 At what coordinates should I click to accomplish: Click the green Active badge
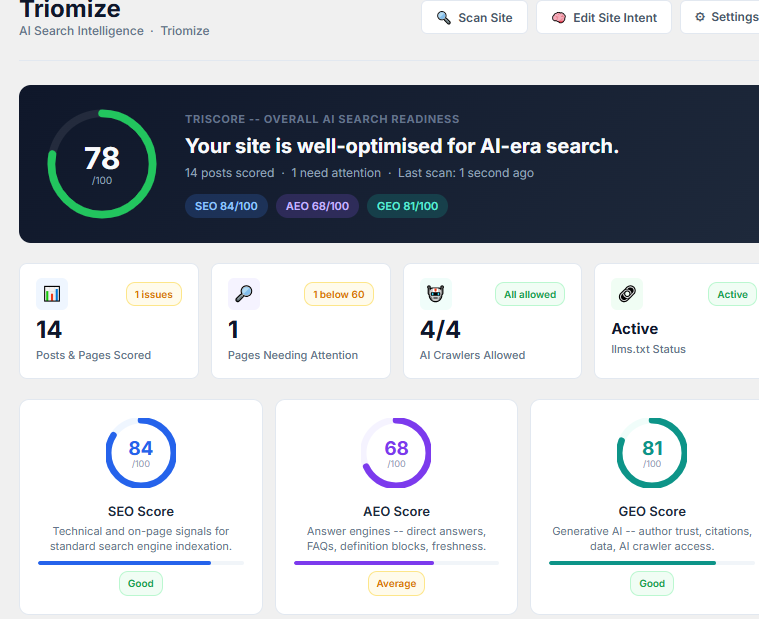point(732,294)
